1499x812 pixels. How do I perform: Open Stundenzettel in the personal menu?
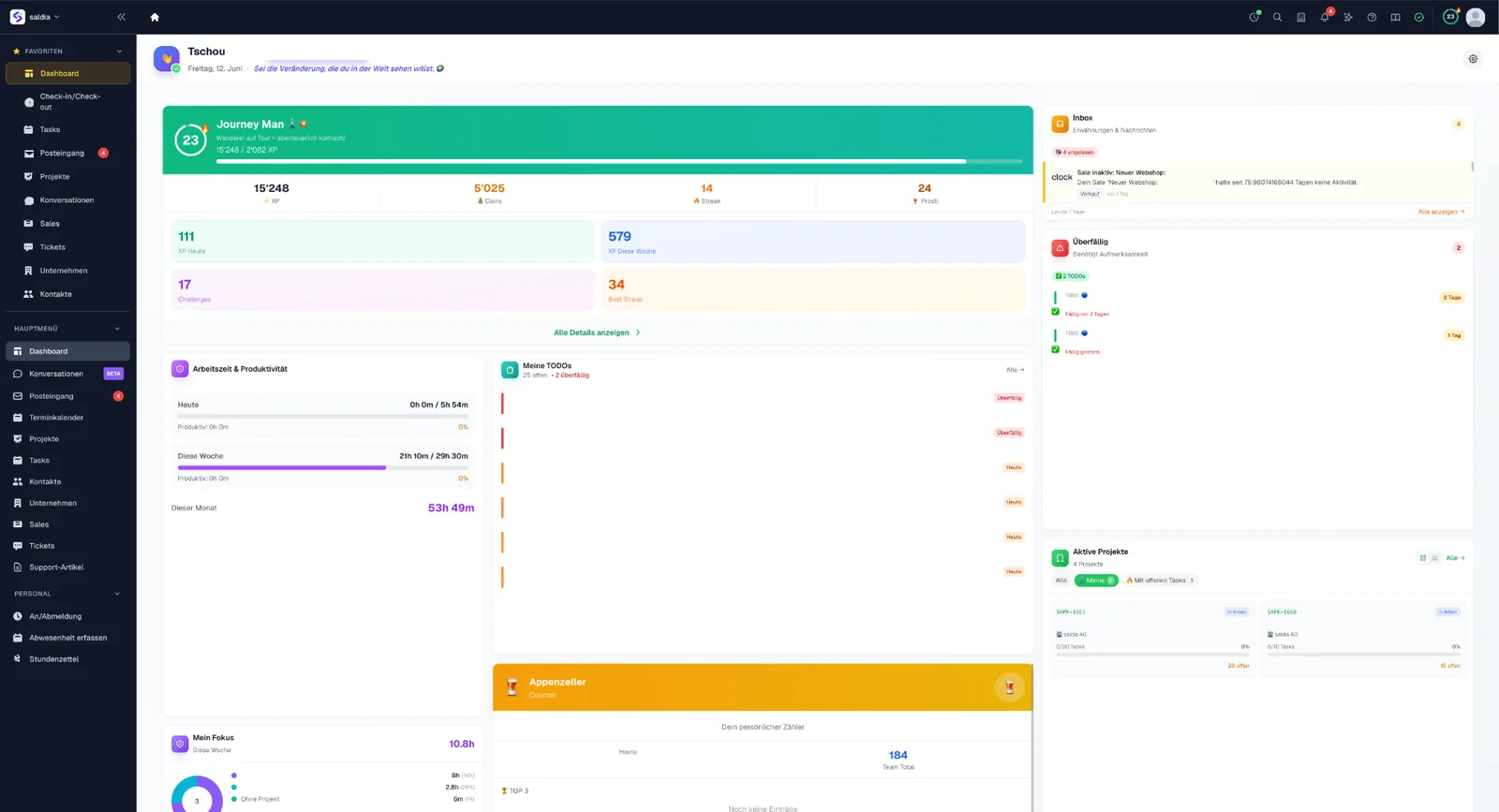(x=67, y=659)
